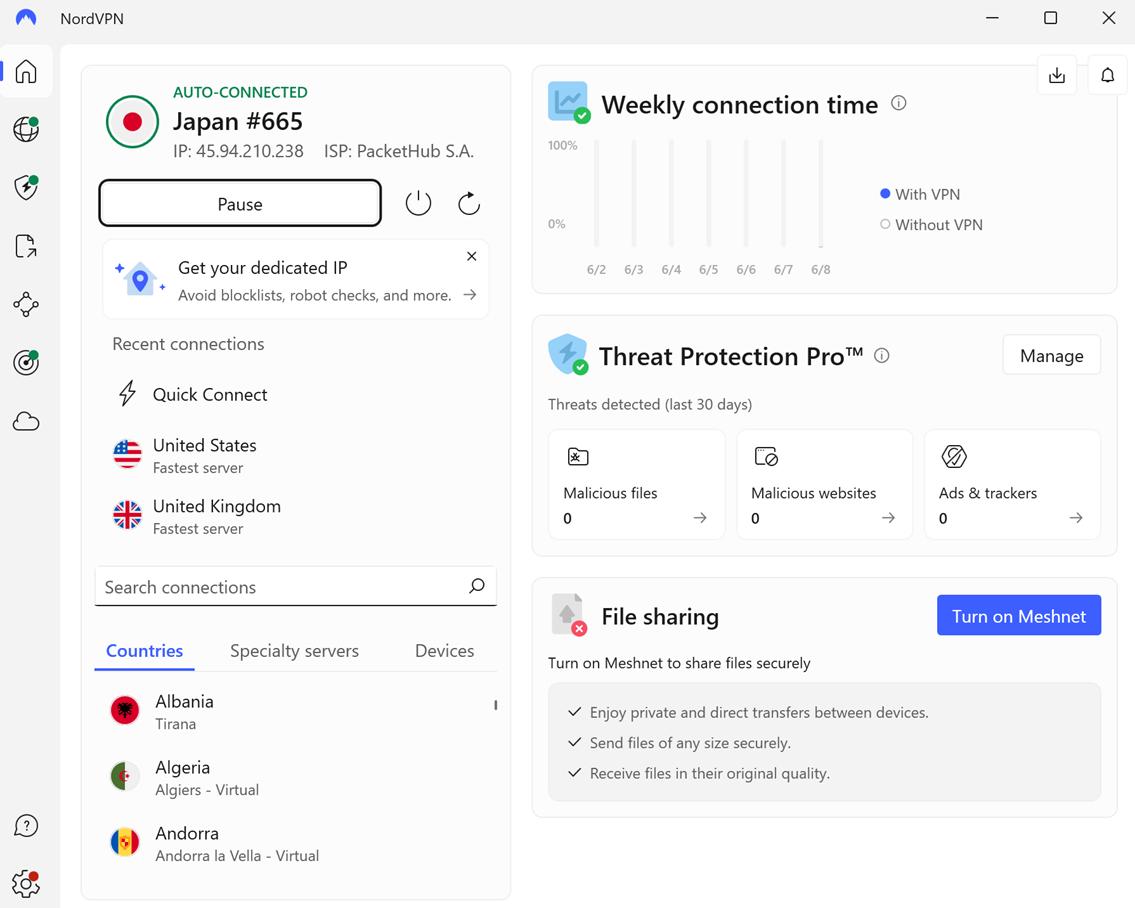Click the United States flag icon
This screenshot has width=1135, height=908.
(127, 454)
